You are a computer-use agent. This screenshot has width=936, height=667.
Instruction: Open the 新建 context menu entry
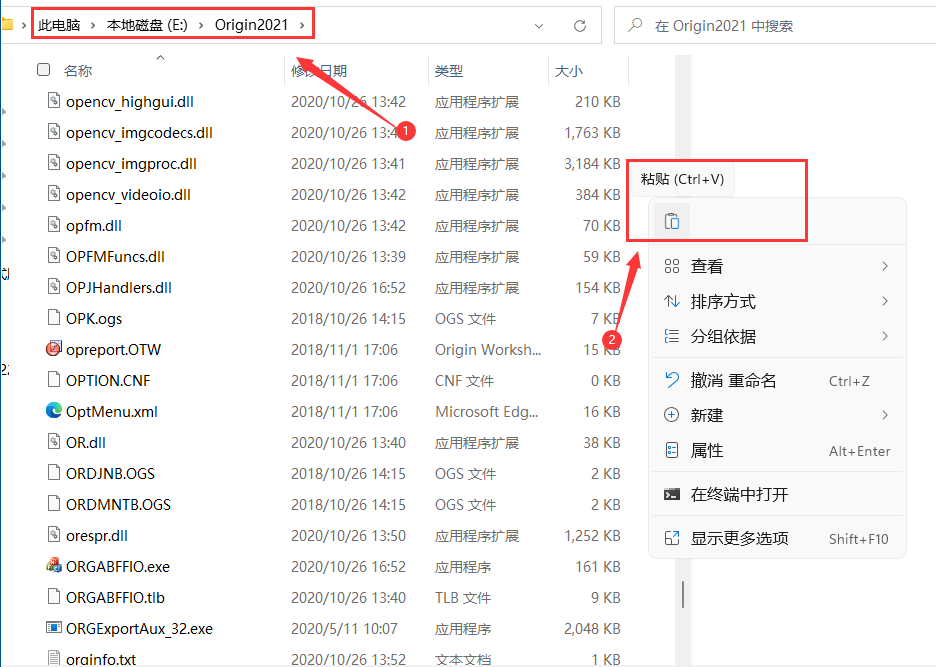[777, 415]
